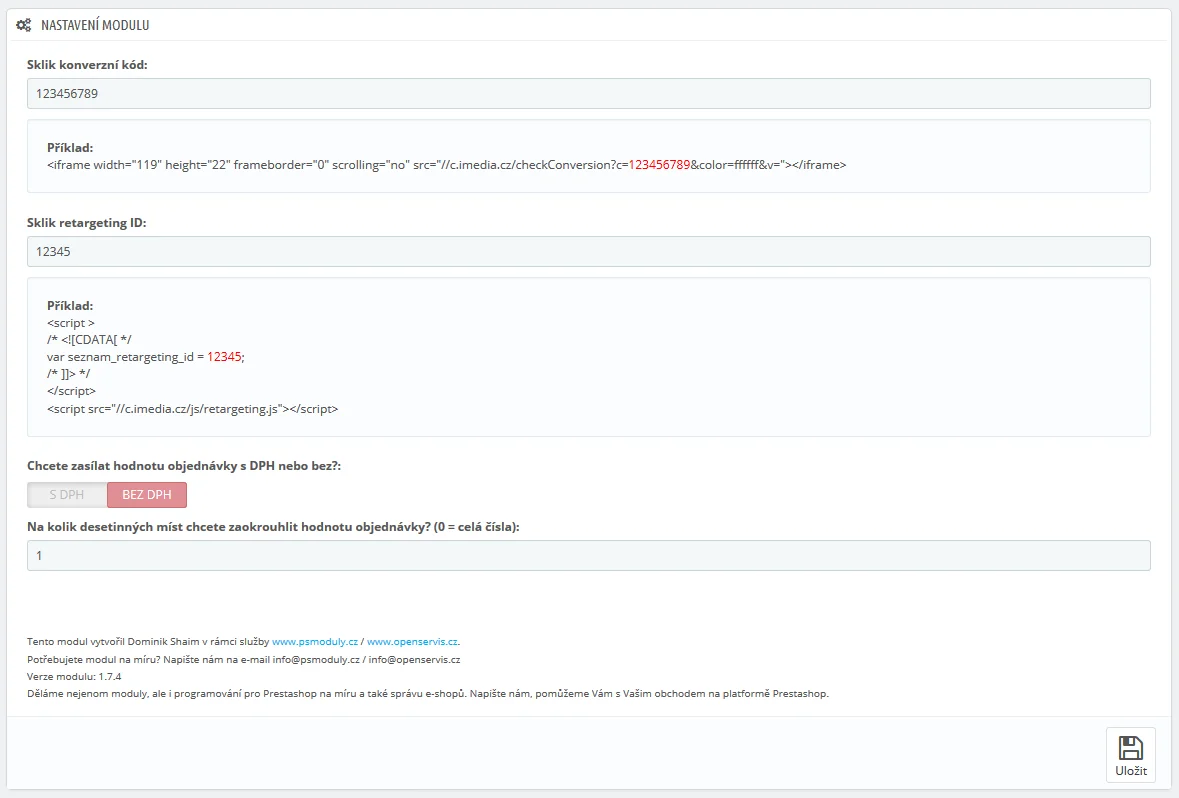Click into the Sklik retargeting ID field
The height and width of the screenshot is (798, 1179).
click(588, 251)
